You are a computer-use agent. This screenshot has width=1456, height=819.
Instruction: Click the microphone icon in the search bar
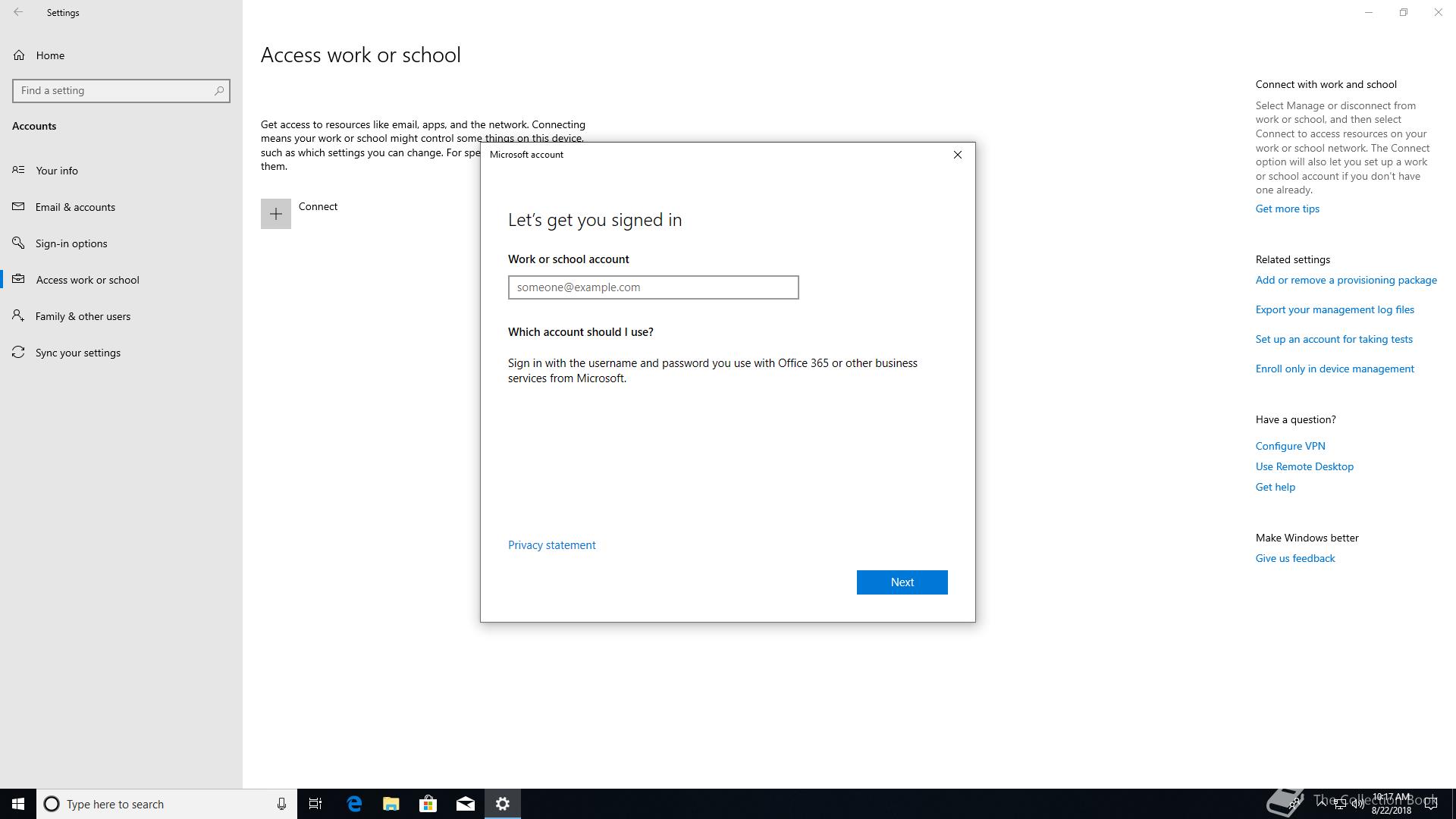click(x=281, y=804)
